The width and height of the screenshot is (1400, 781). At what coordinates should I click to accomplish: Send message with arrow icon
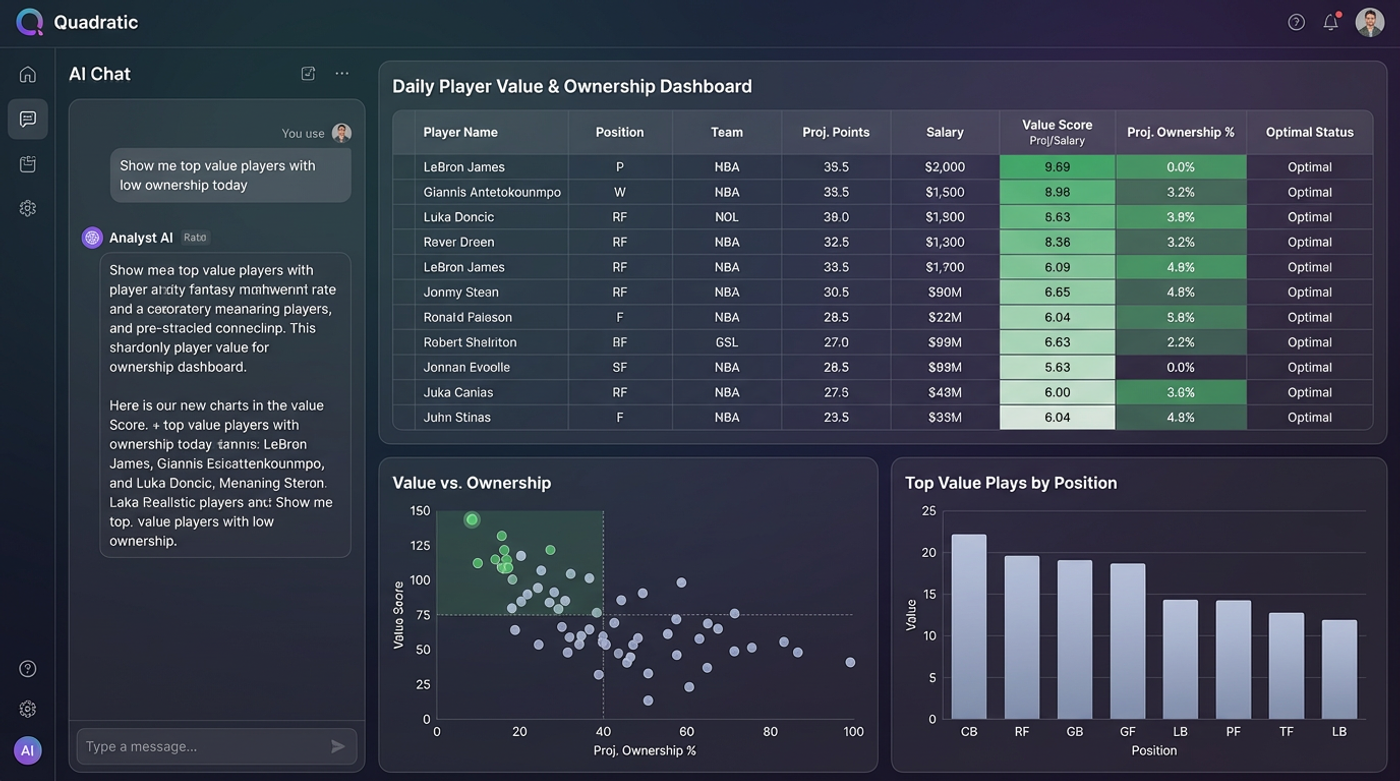tap(338, 746)
